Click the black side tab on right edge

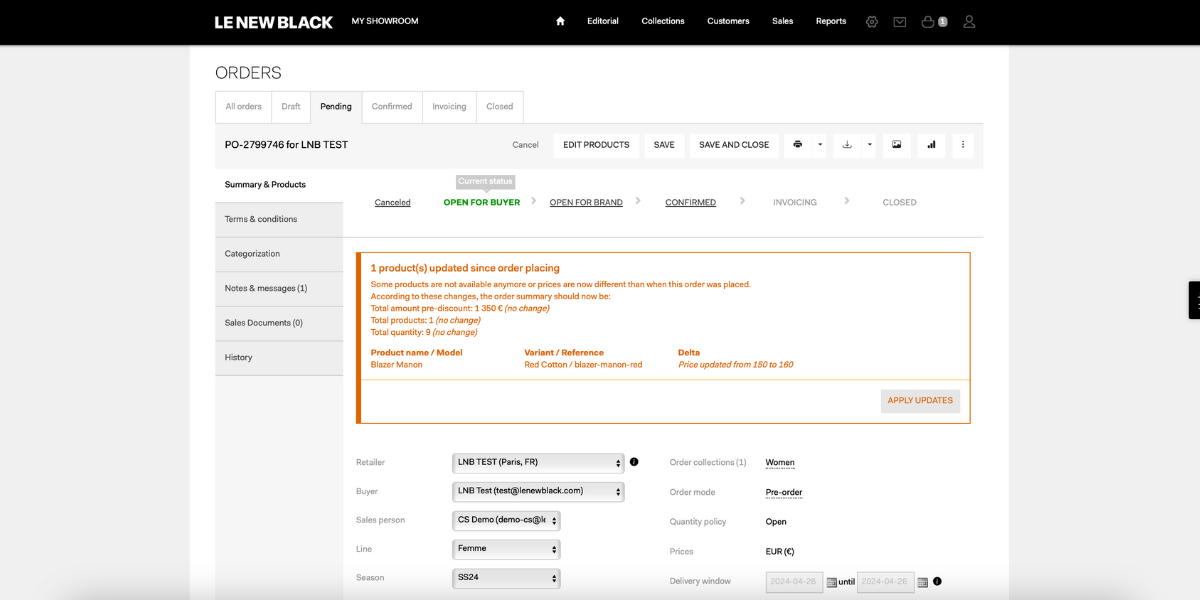coord(1194,300)
